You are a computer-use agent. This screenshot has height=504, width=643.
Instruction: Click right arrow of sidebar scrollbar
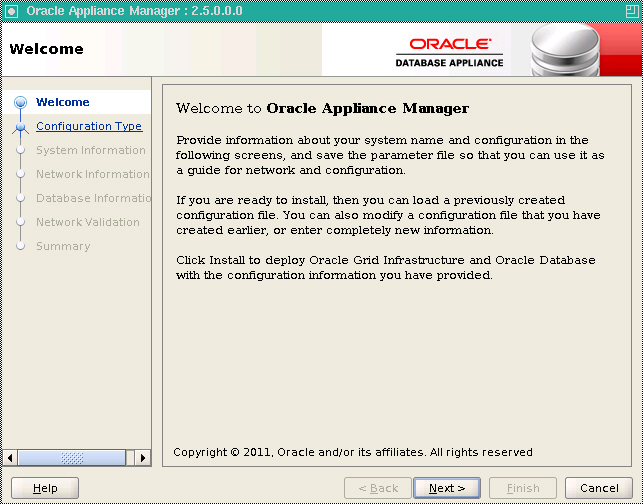tap(143, 457)
